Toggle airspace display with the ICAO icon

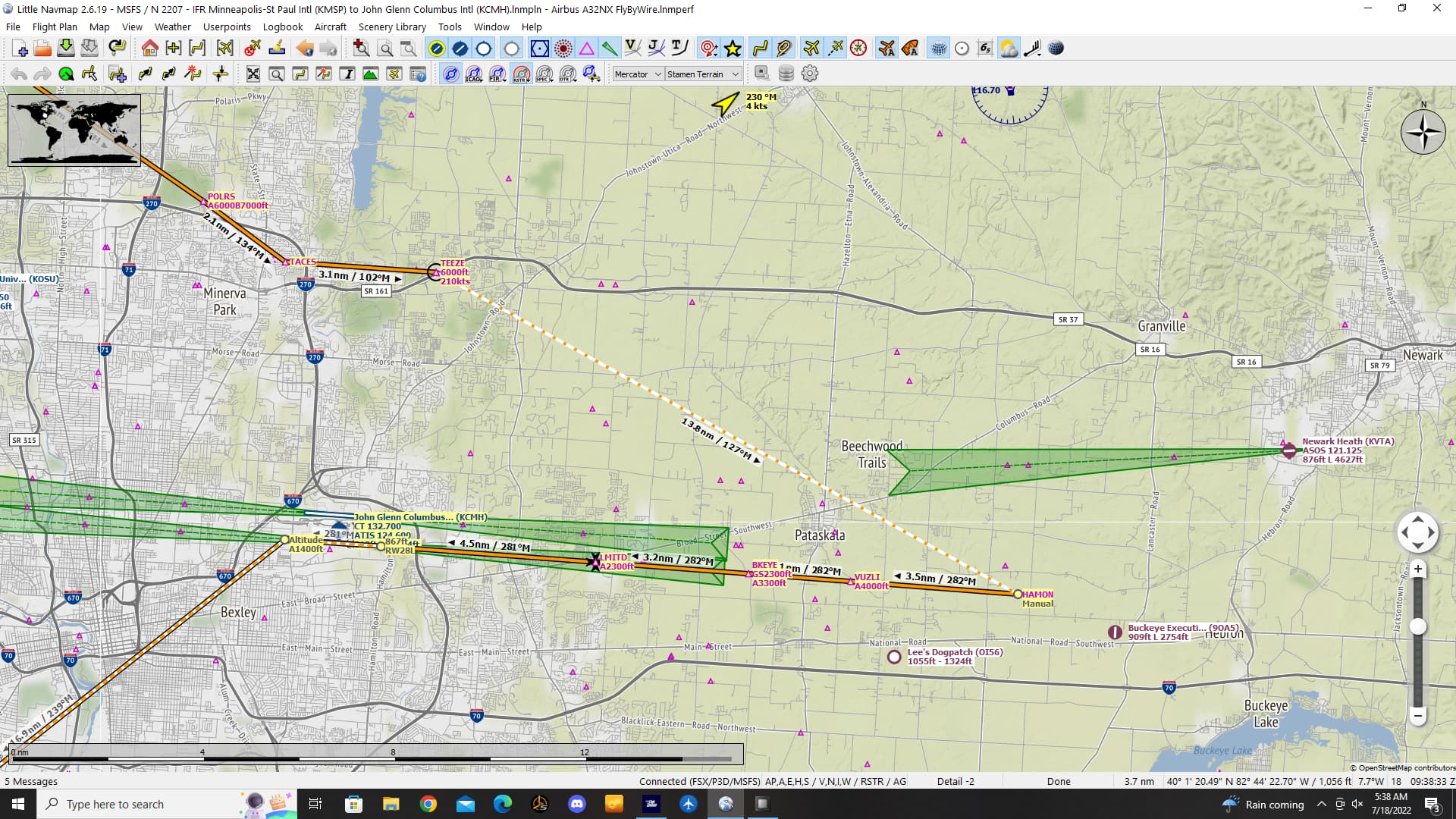(473, 74)
